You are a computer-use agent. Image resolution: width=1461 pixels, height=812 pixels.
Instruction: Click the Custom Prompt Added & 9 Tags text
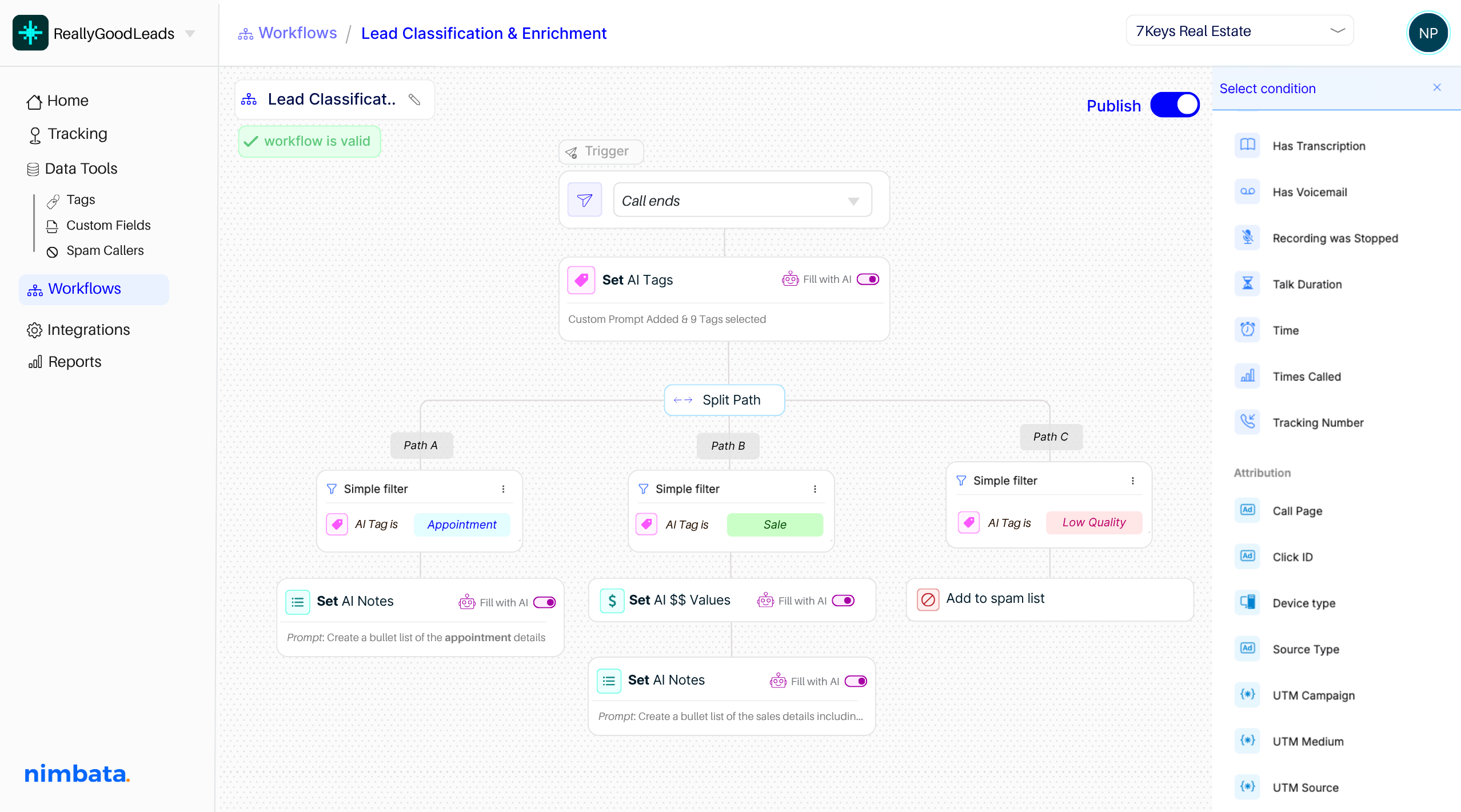(x=667, y=319)
